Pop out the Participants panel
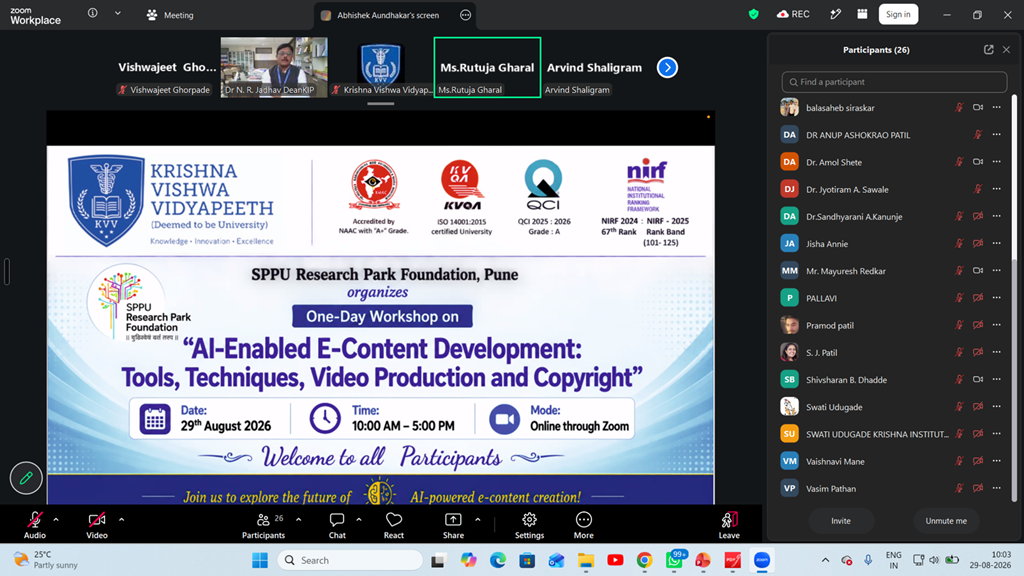Viewport: 1024px width, 576px height. coord(989,50)
